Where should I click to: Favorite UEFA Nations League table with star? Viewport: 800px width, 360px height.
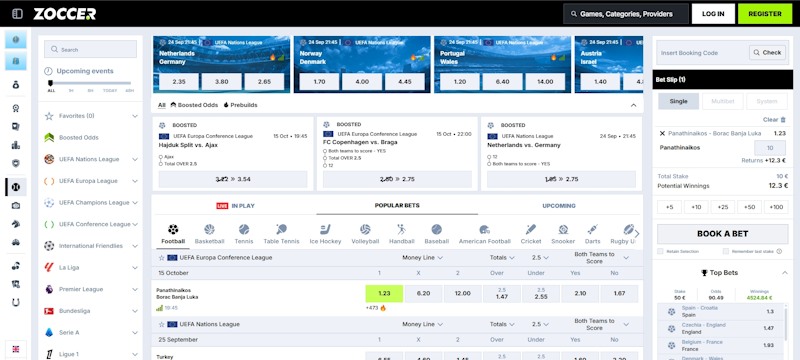[161, 324]
